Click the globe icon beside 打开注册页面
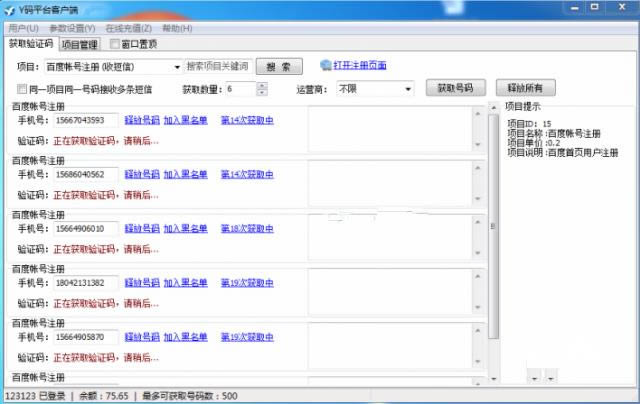640x404 pixels. 325,66
